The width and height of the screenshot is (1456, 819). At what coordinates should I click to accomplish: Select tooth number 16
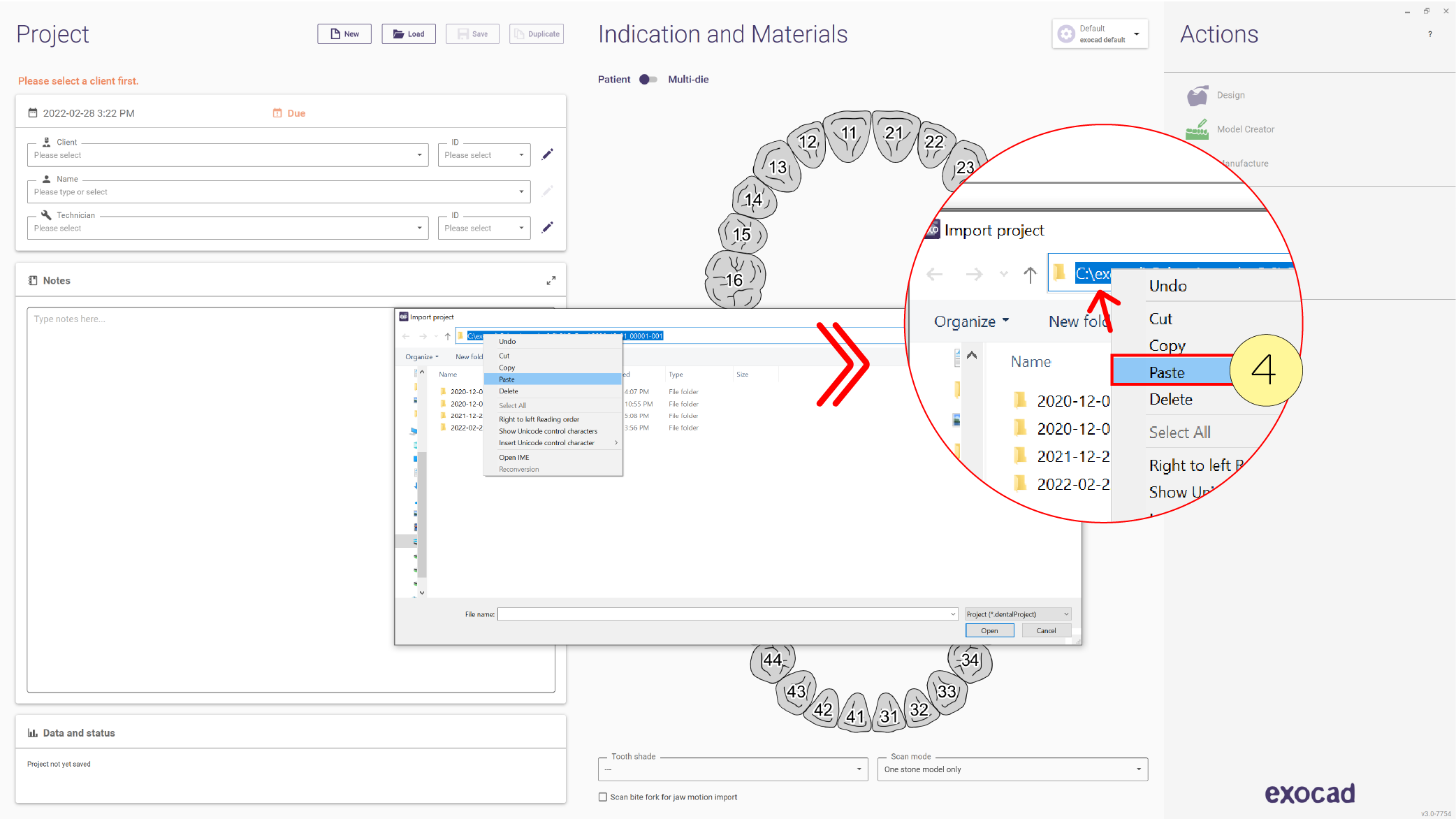point(734,280)
